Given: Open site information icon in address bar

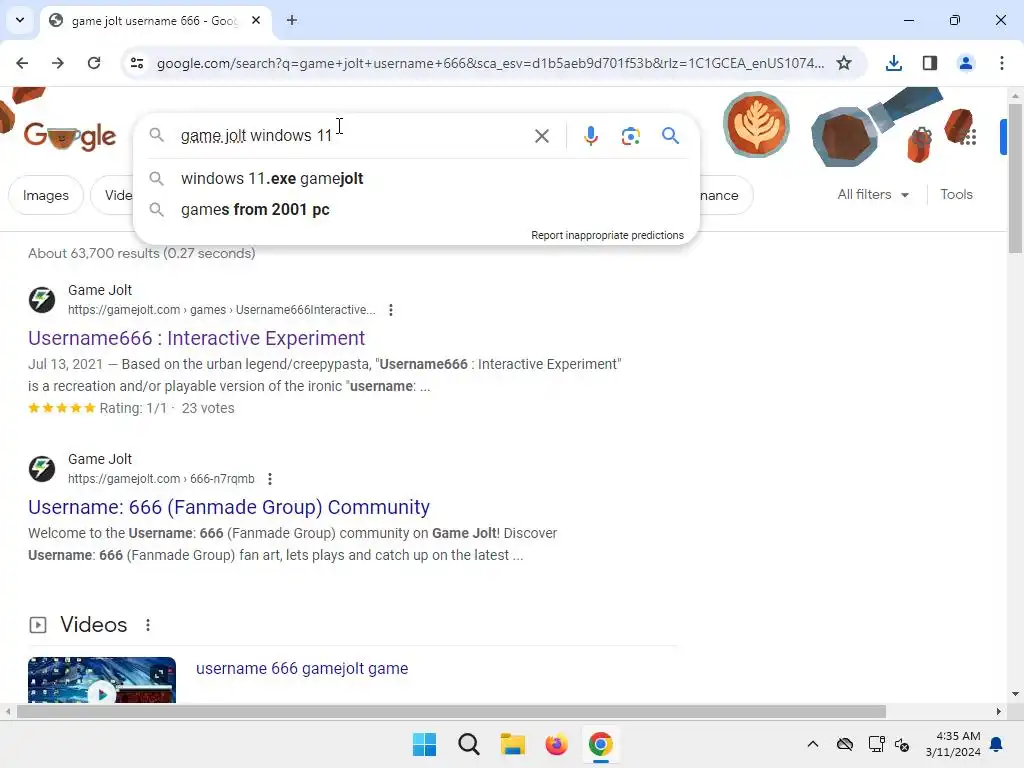Looking at the screenshot, I should 137,63.
